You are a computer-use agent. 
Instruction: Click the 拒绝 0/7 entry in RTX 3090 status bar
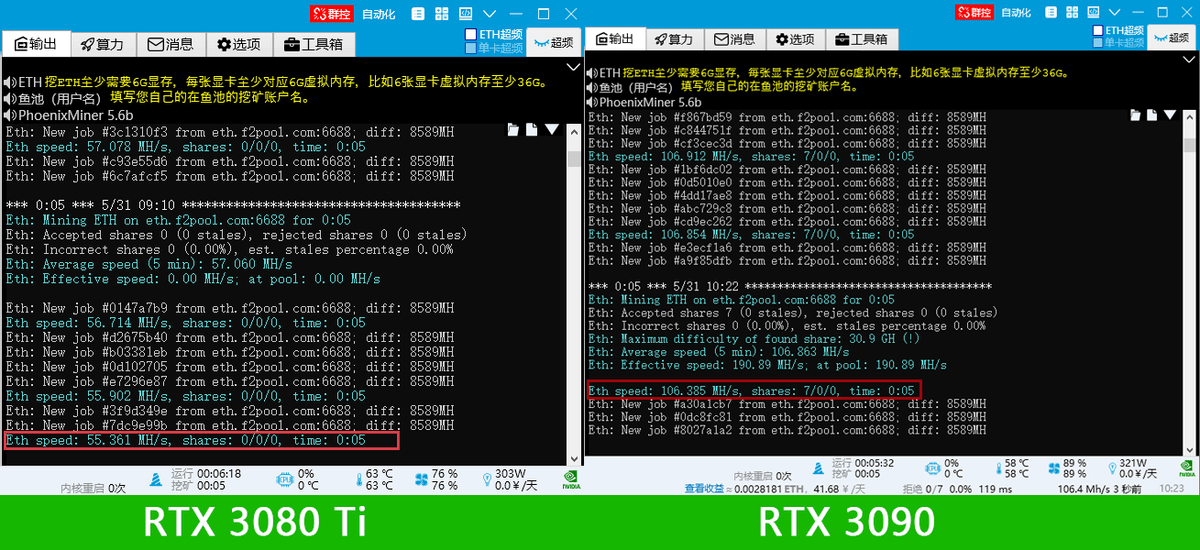924,488
